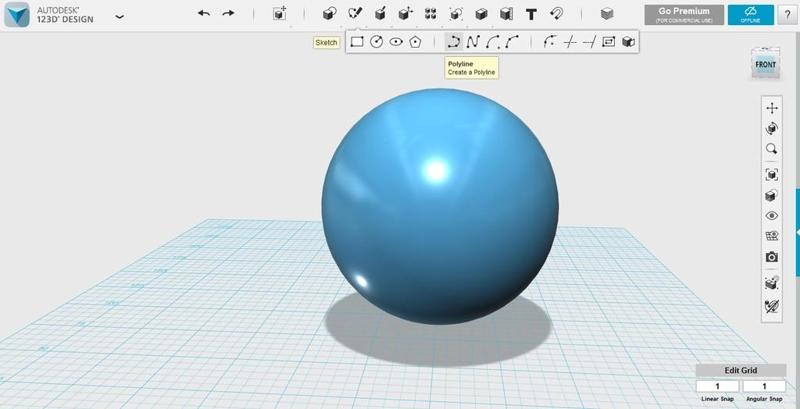Open the 123D Design application menu chevron

[x=119, y=16]
